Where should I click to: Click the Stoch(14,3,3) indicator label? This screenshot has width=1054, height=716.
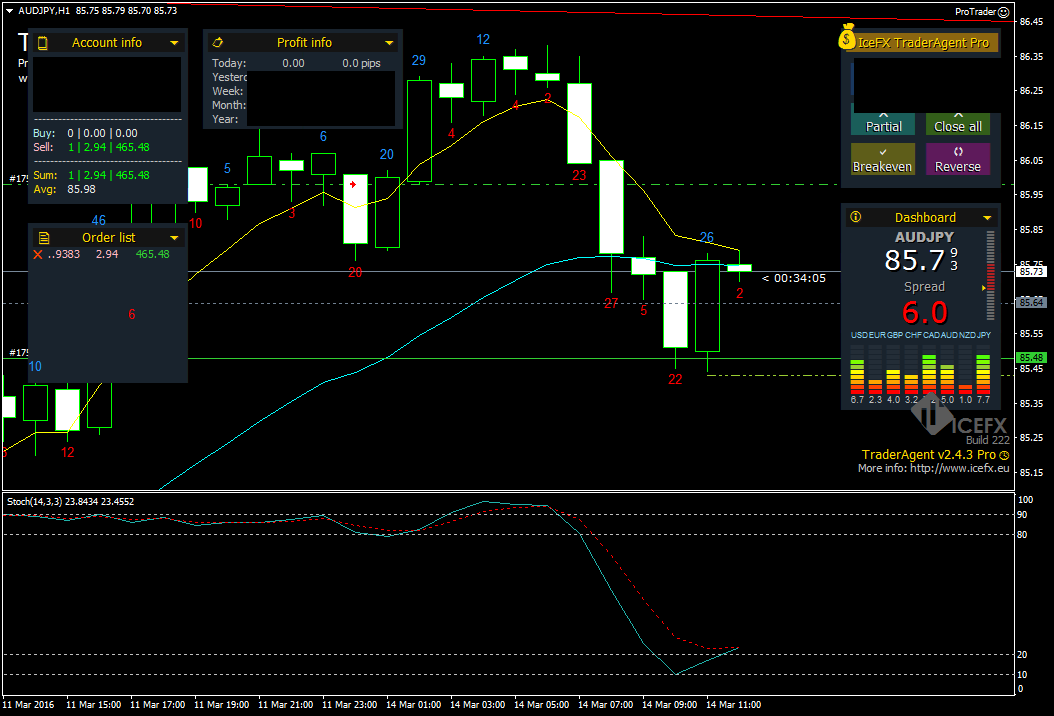(x=70, y=502)
